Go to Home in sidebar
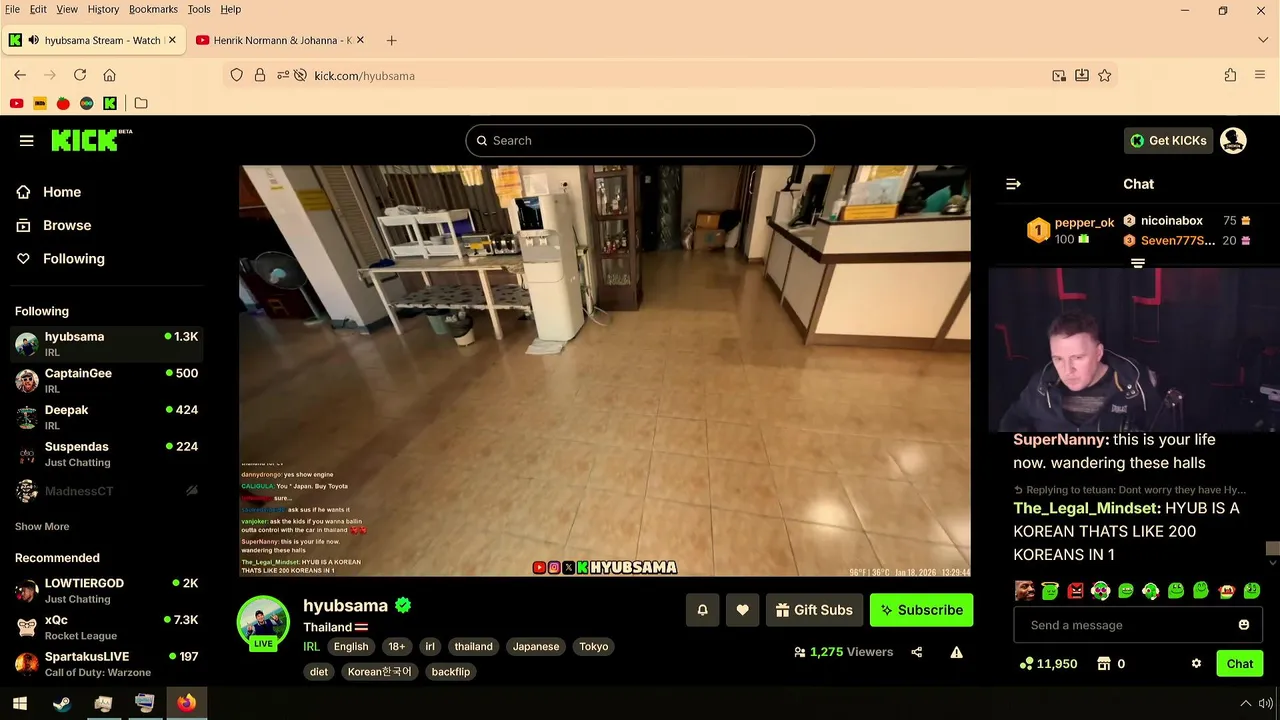 [61, 192]
